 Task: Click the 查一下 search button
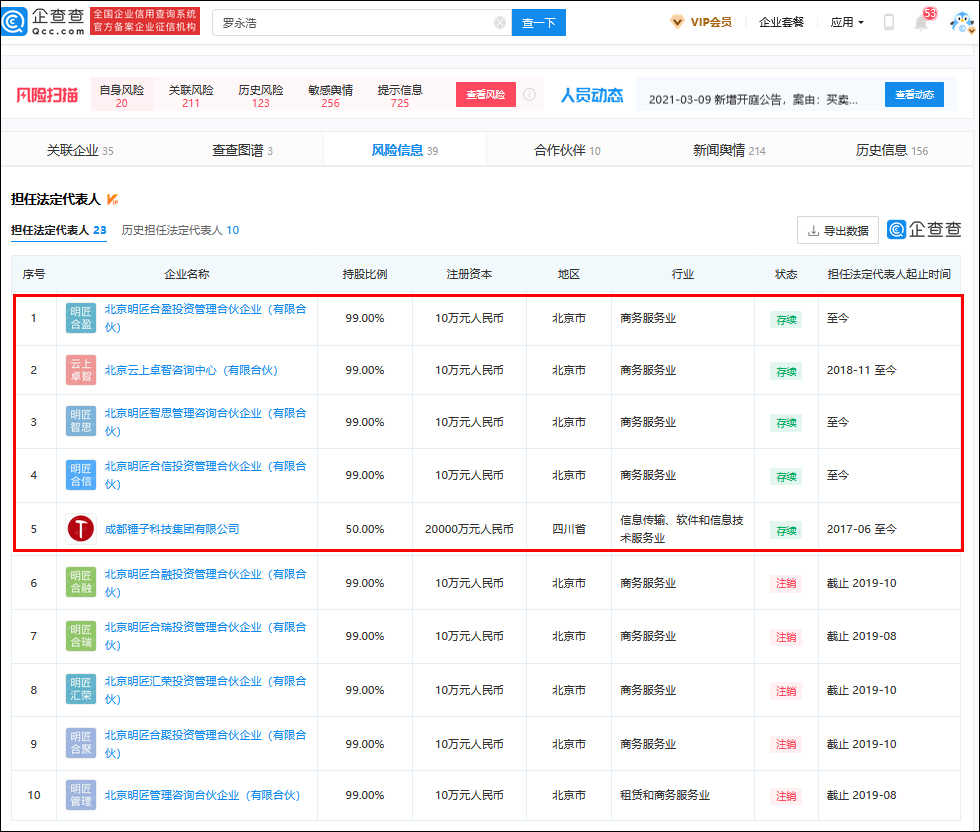538,22
